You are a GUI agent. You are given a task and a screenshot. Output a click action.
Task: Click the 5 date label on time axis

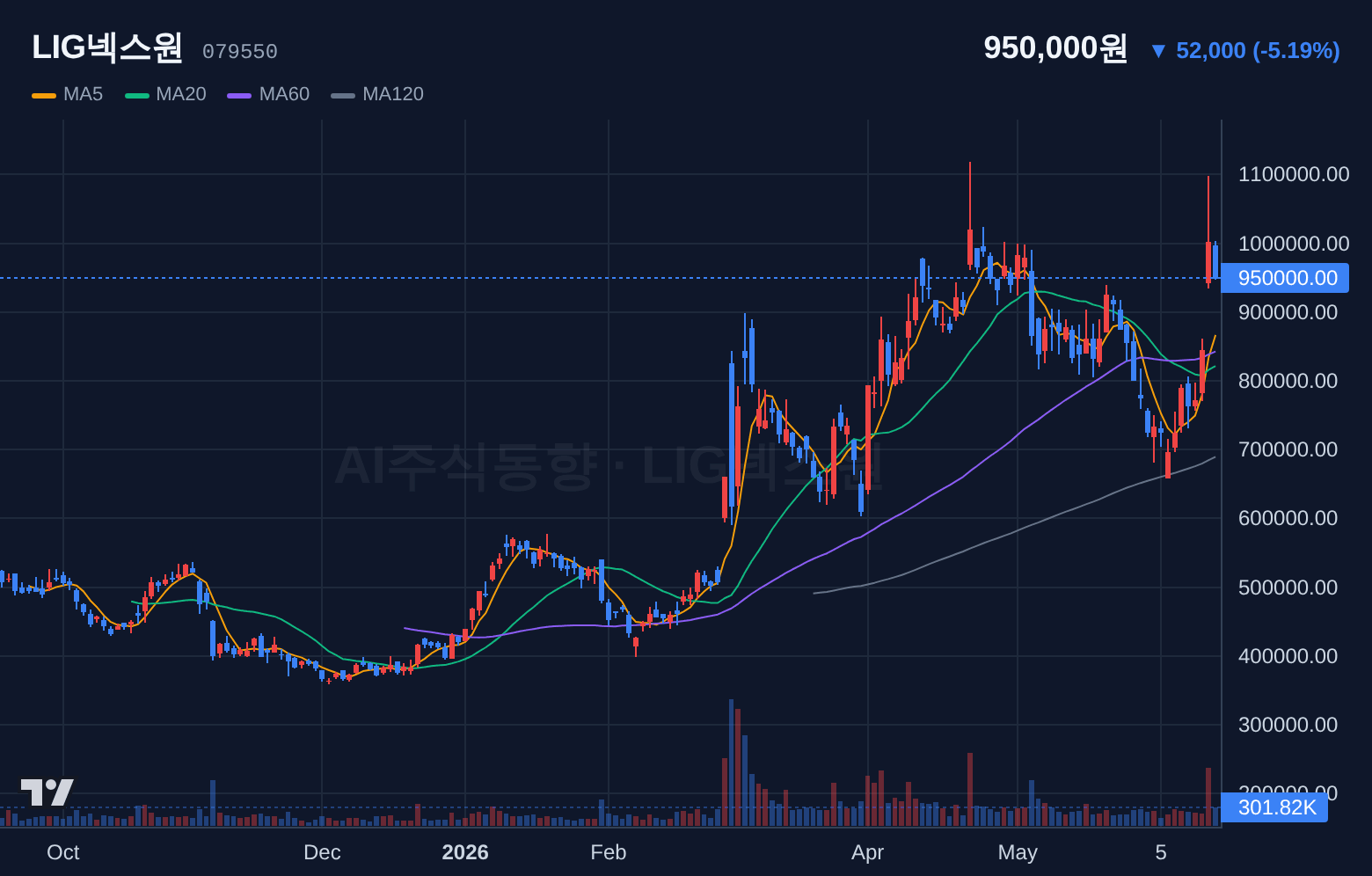pyautogui.click(x=1161, y=852)
